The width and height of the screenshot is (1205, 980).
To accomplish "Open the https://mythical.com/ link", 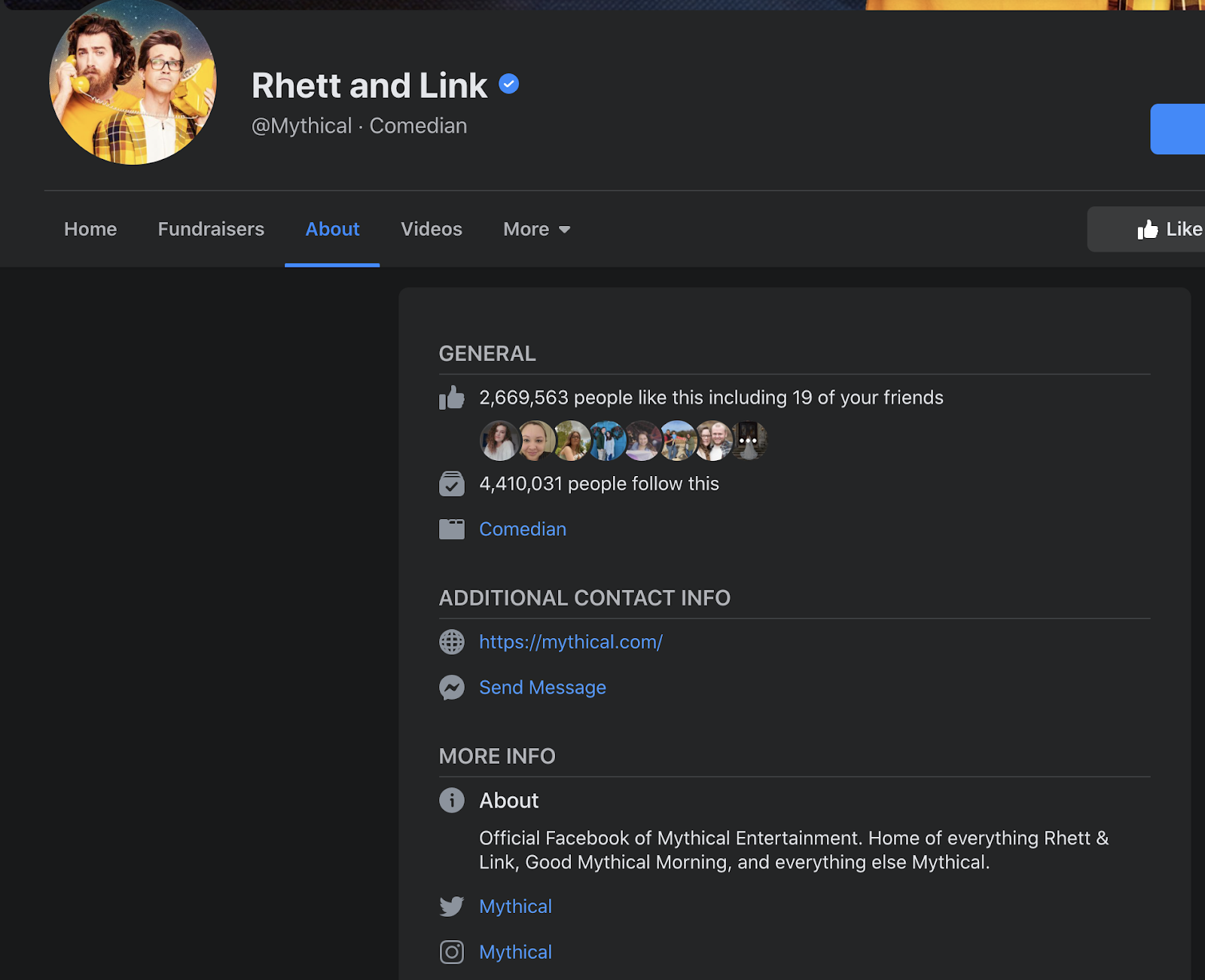I will (x=571, y=642).
